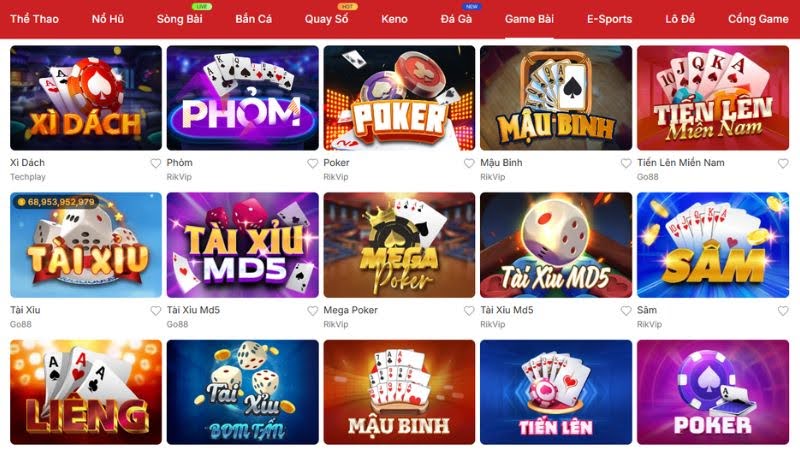Open the Cổng Game menu item
Viewport: 800px width, 450px height.
point(758,19)
